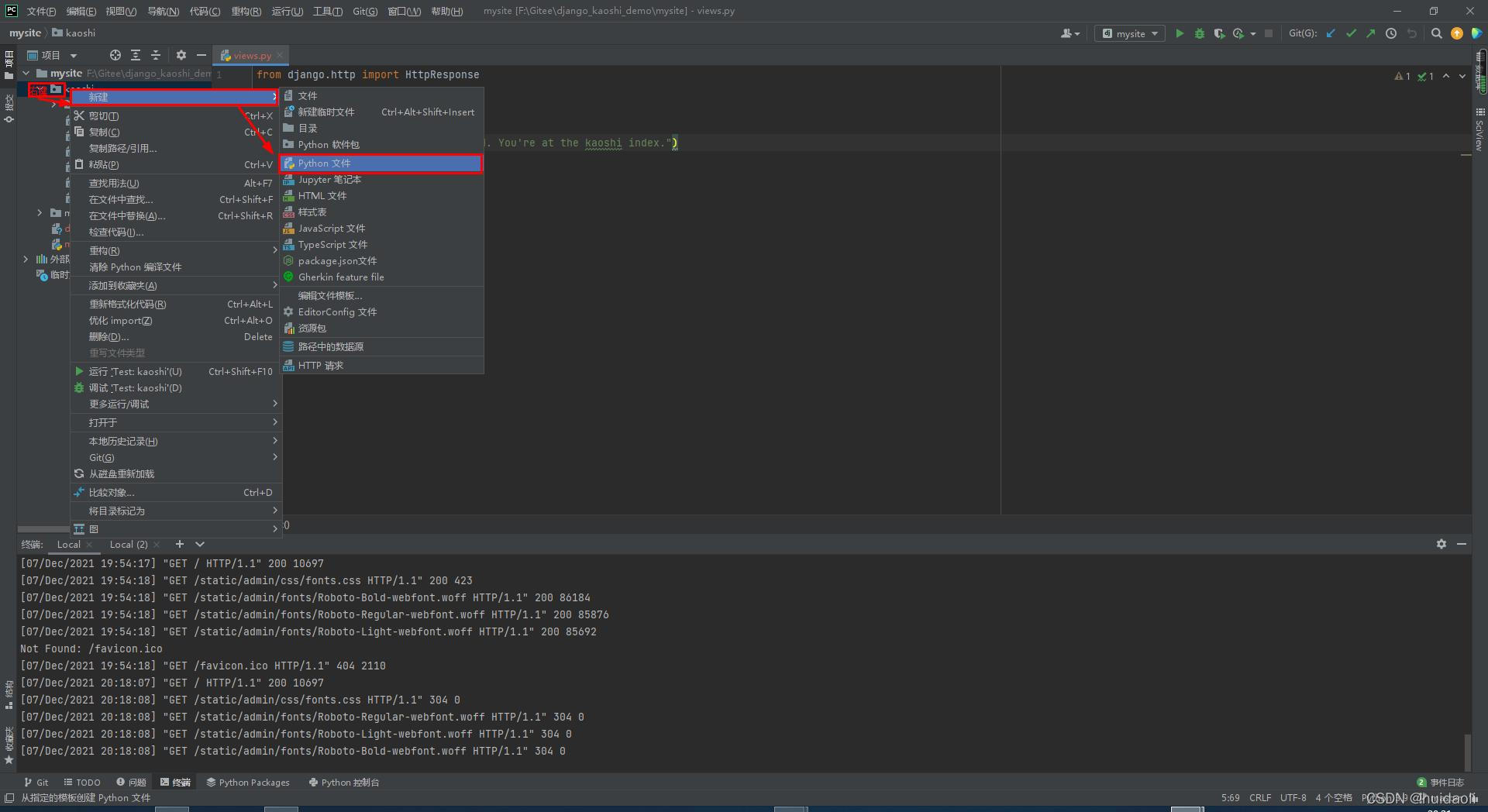The height and width of the screenshot is (812, 1488).
Task: Click the project tree horizontal scrollbar
Action: pos(44,529)
